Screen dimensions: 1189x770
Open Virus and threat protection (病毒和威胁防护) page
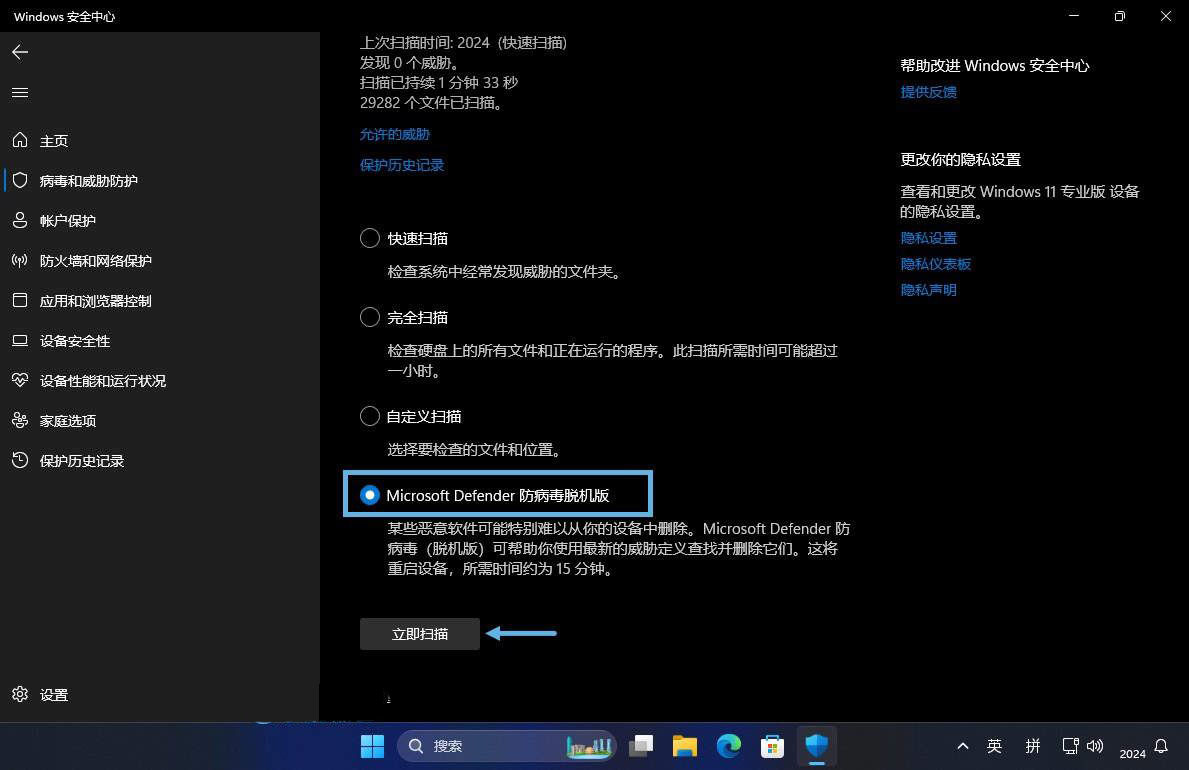[88, 181]
